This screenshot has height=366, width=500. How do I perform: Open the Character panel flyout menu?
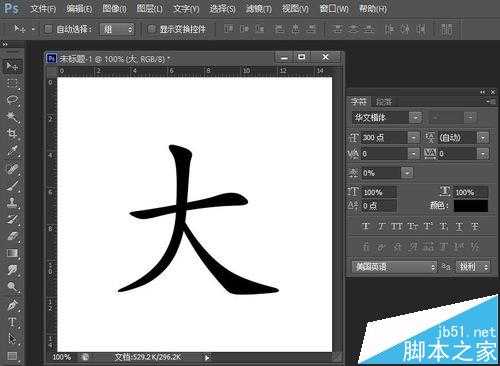pos(490,101)
